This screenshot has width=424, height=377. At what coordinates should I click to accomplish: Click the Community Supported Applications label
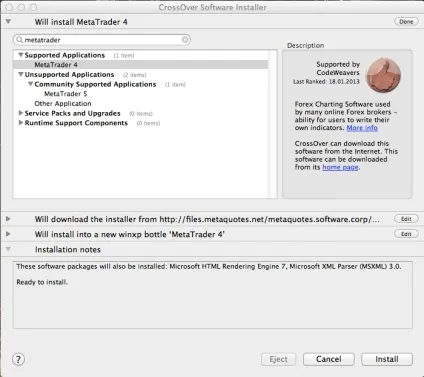pyautogui.click(x=95, y=84)
